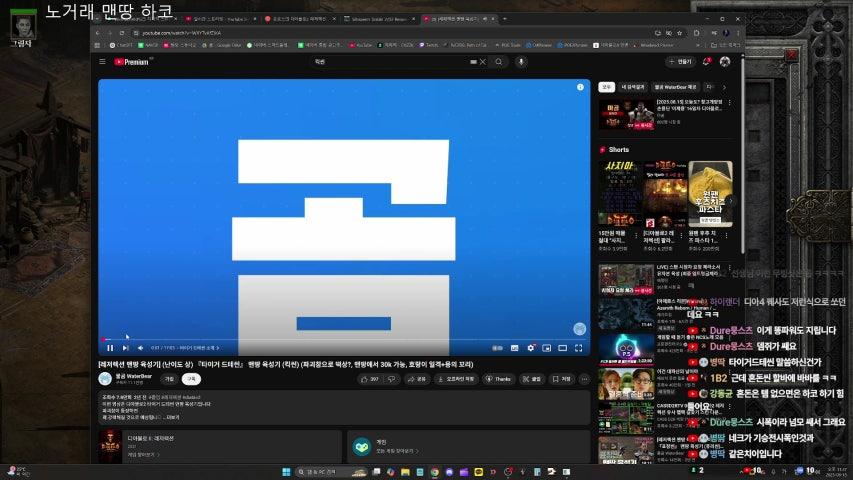The width and height of the screenshot is (853, 480).
Task: Click the Windows taskbar search box
Action: pyautogui.click(x=332, y=472)
